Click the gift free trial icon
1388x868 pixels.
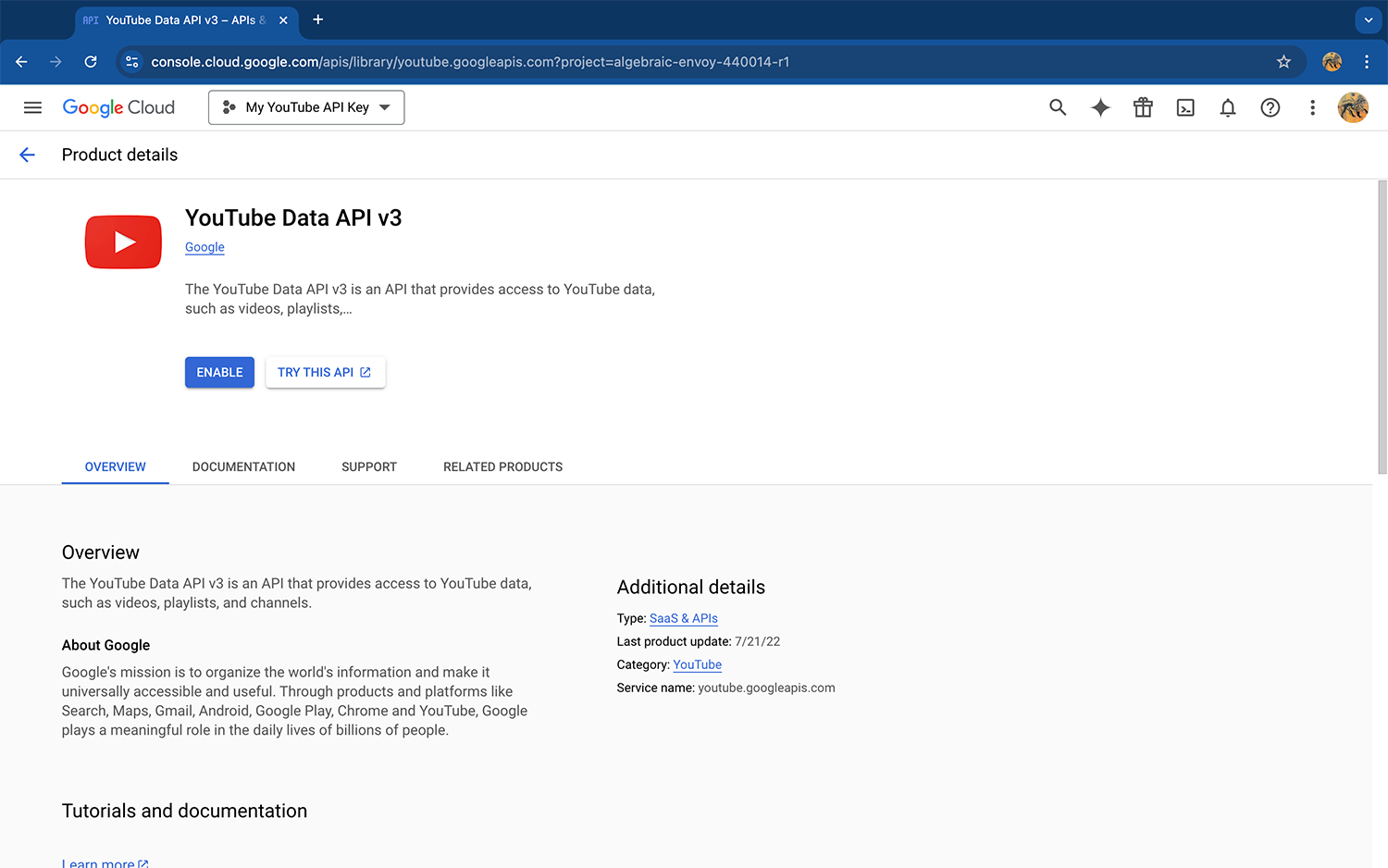pos(1143,107)
